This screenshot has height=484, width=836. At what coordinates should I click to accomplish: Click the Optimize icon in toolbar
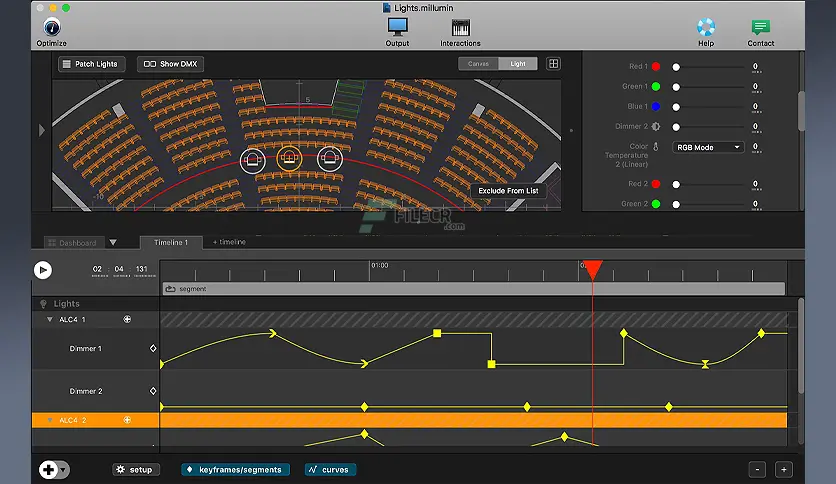51,27
